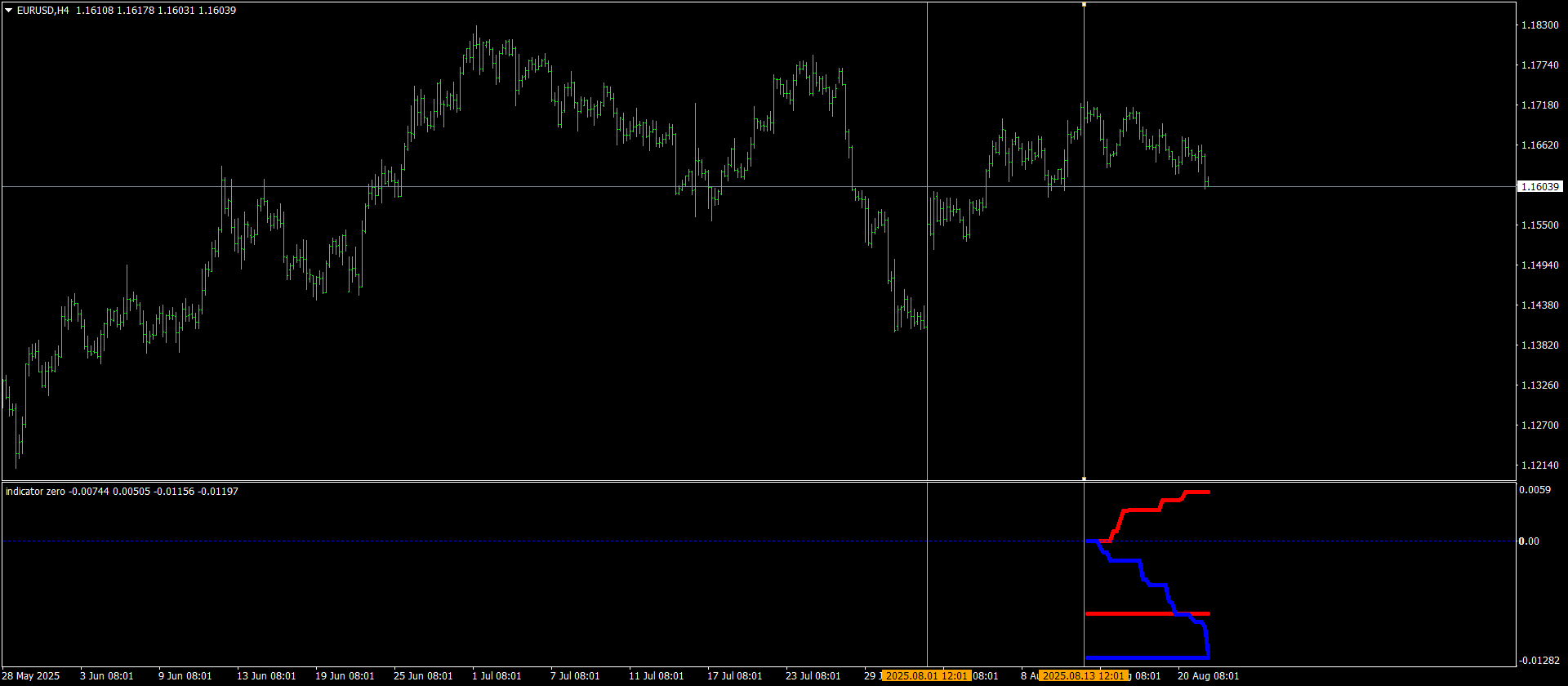Click the 1.16620 price scale label
1568x686 pixels.
(1539, 145)
